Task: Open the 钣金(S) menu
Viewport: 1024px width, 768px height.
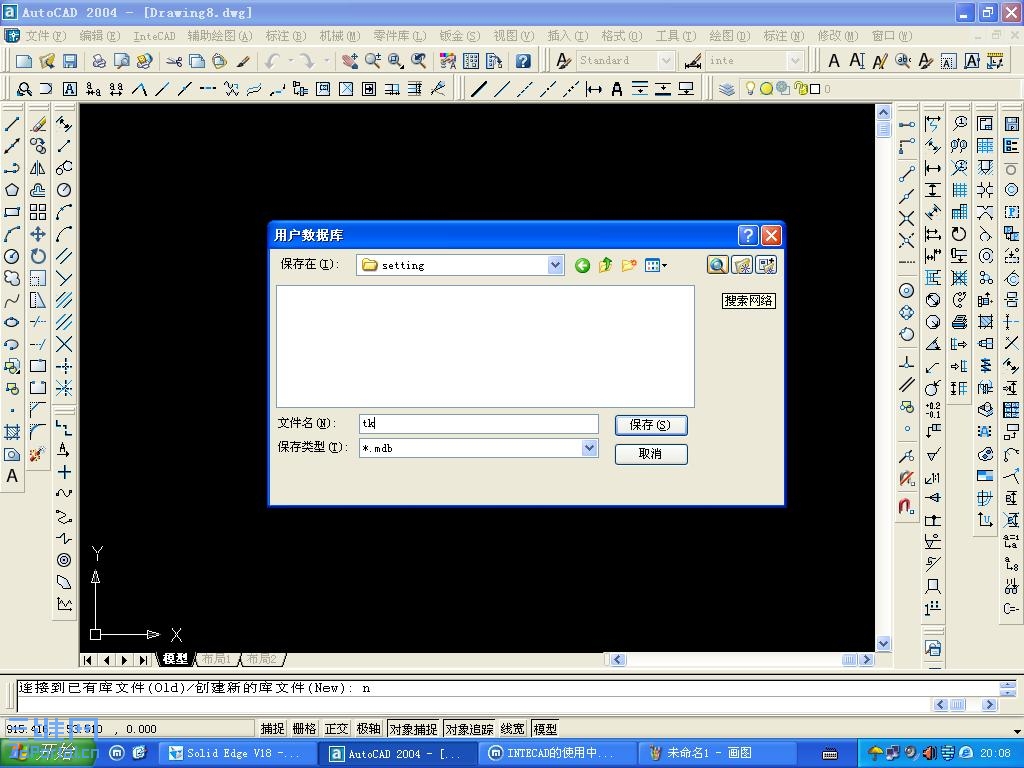Action: point(460,36)
